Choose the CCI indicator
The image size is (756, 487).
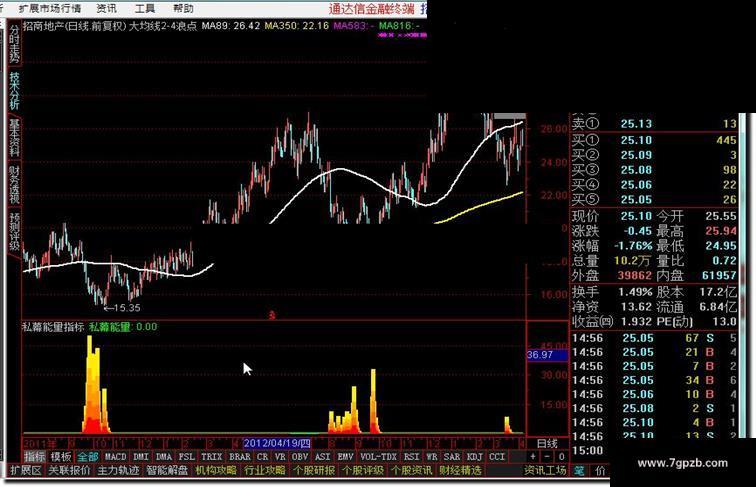[x=497, y=456]
